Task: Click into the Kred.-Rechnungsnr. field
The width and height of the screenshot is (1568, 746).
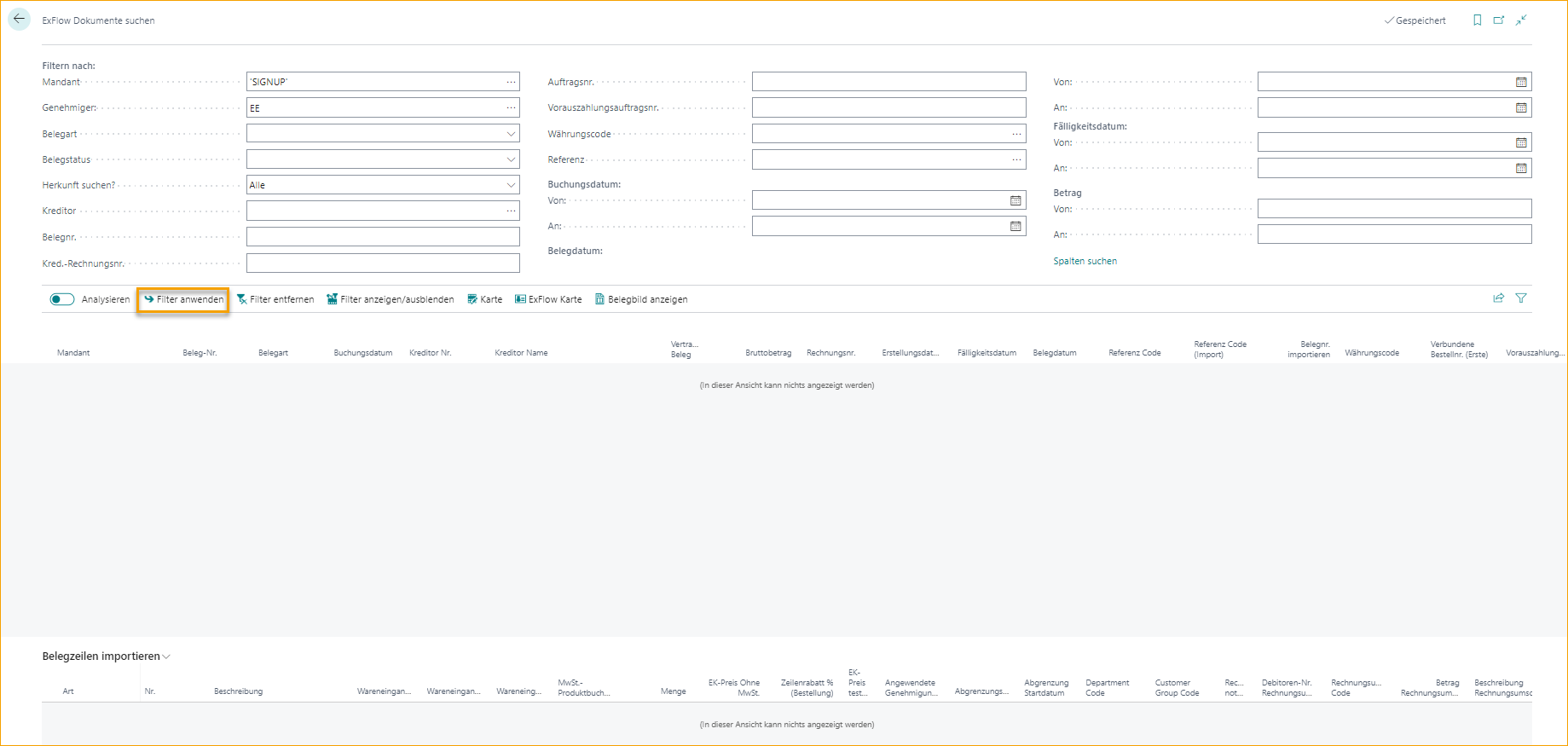Action: coord(383,263)
